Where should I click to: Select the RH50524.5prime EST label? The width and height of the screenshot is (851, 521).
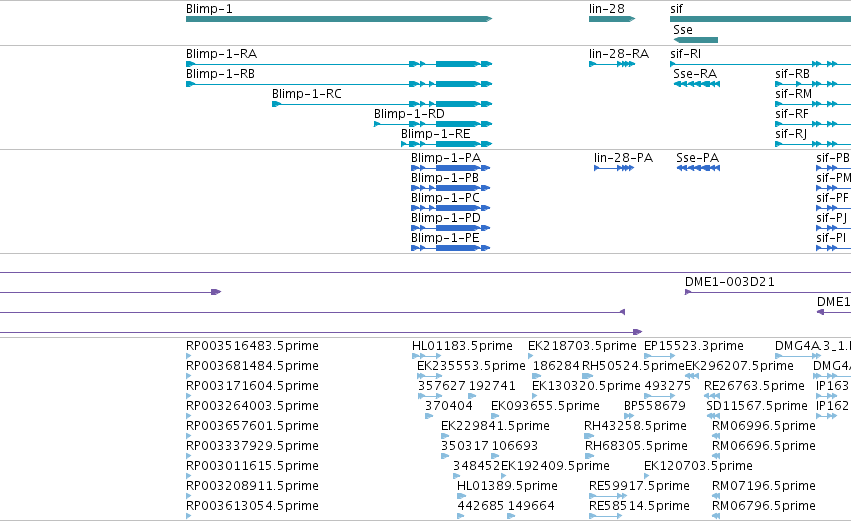click(x=633, y=366)
